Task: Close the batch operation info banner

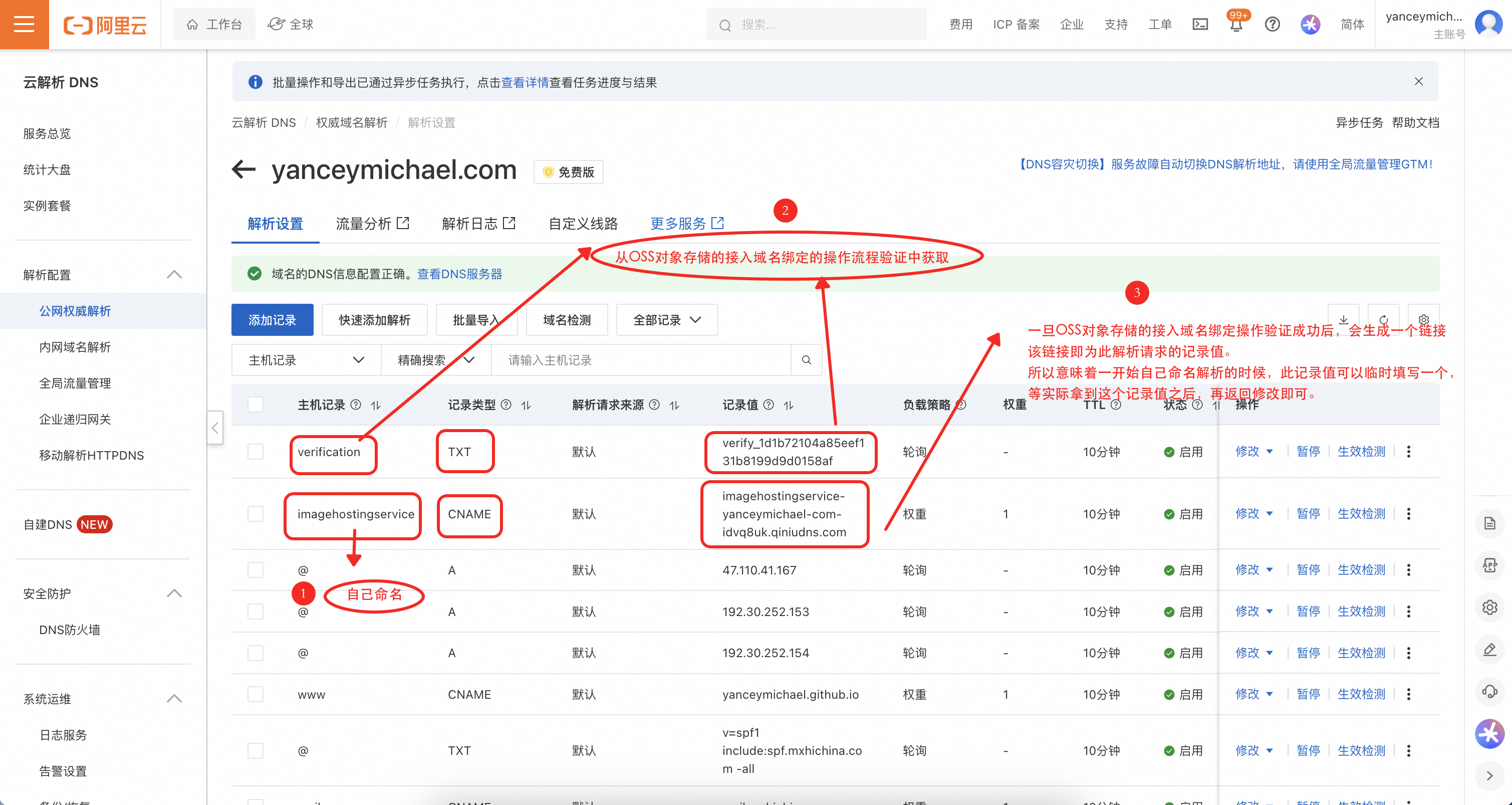Action: 1419,81
